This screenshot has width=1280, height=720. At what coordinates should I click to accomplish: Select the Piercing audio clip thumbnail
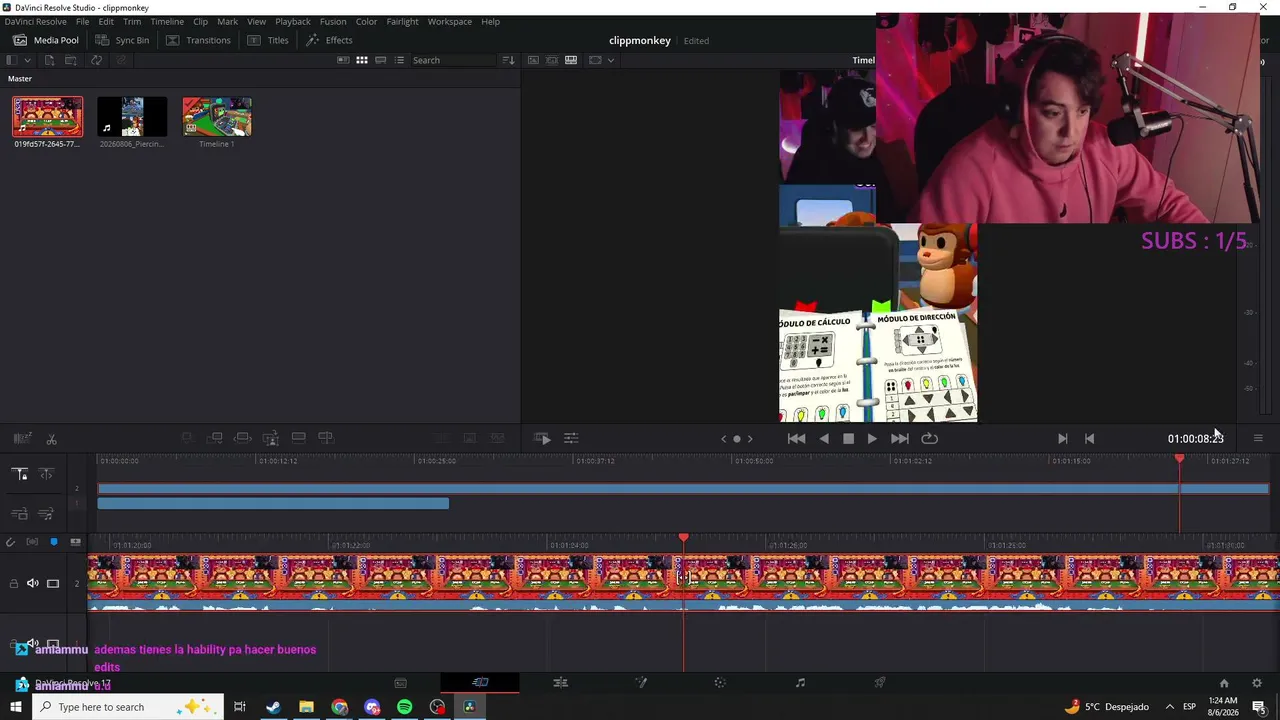click(132, 117)
